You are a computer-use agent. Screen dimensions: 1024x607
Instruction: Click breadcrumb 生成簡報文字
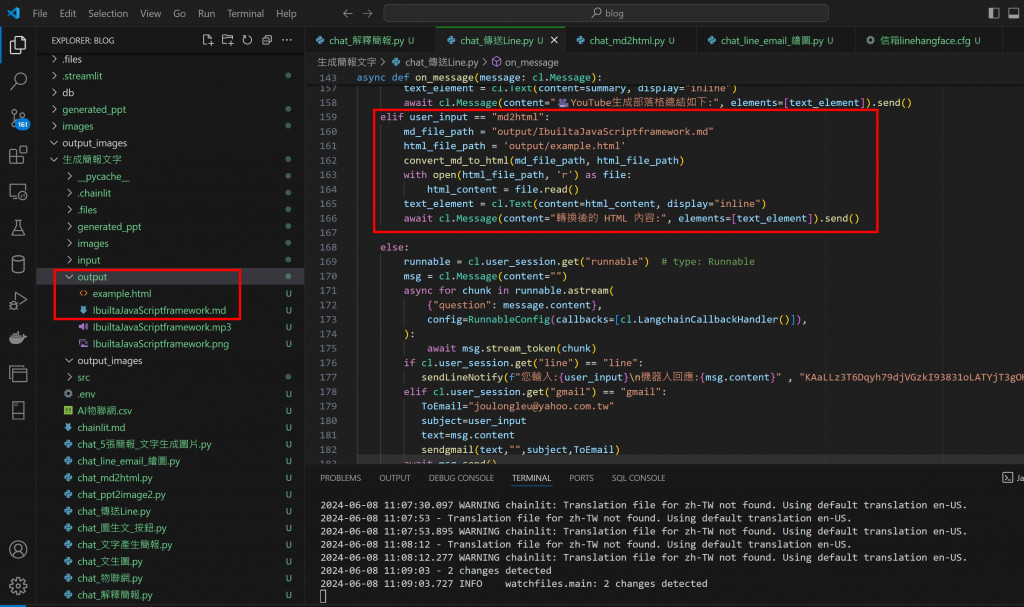pyautogui.click(x=347, y=62)
